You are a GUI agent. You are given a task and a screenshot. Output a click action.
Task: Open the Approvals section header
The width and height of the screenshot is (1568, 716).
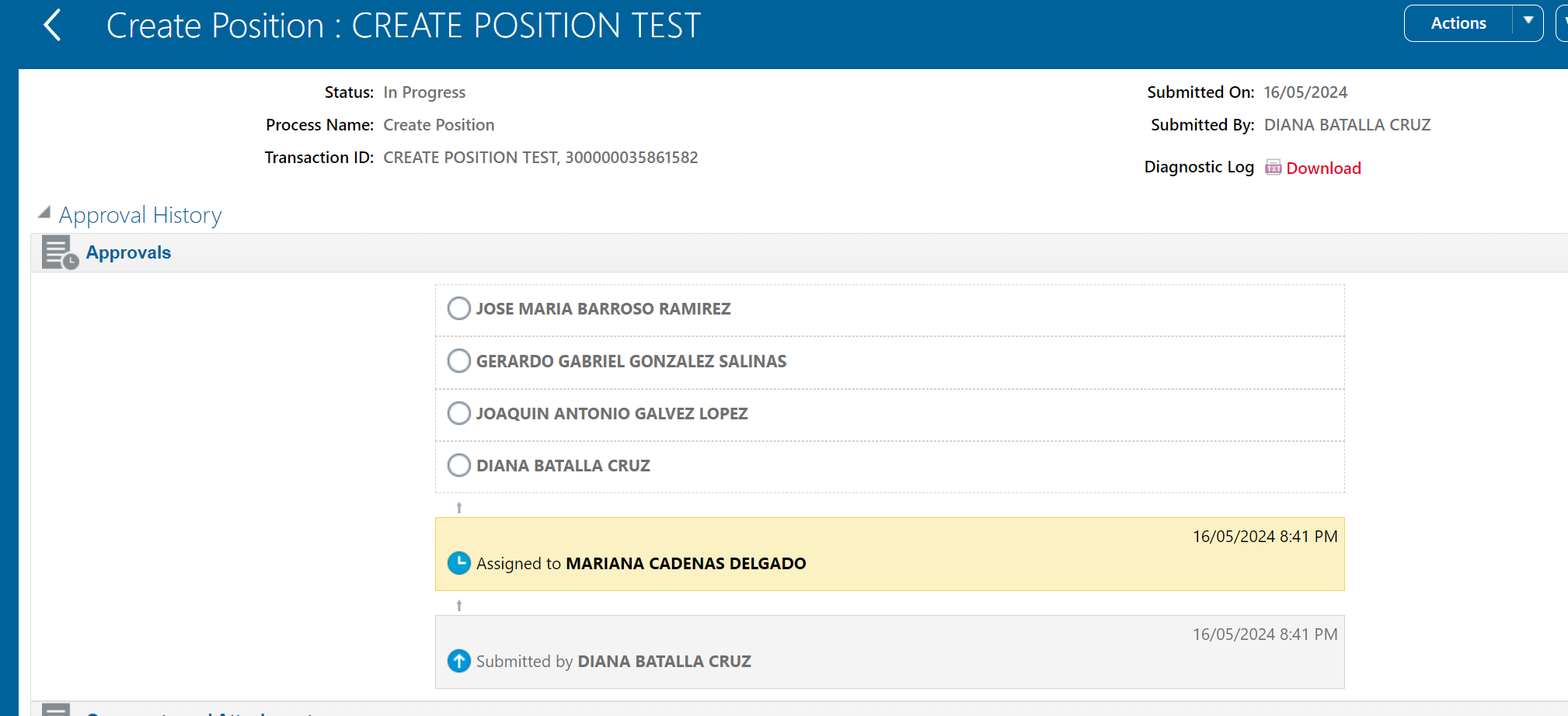tap(128, 252)
